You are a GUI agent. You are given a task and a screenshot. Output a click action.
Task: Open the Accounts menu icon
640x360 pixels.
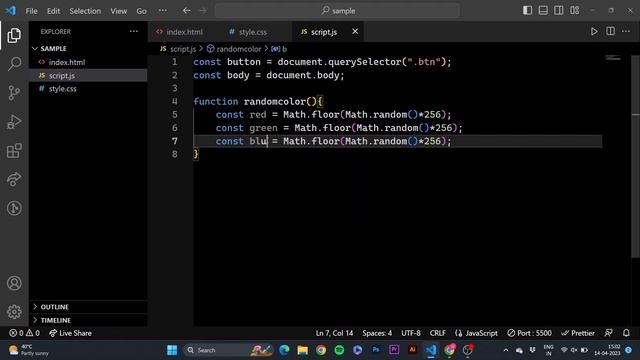(14, 283)
